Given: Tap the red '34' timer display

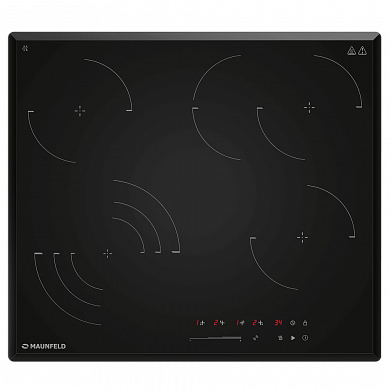Looking at the screenshot, I should (x=278, y=322).
